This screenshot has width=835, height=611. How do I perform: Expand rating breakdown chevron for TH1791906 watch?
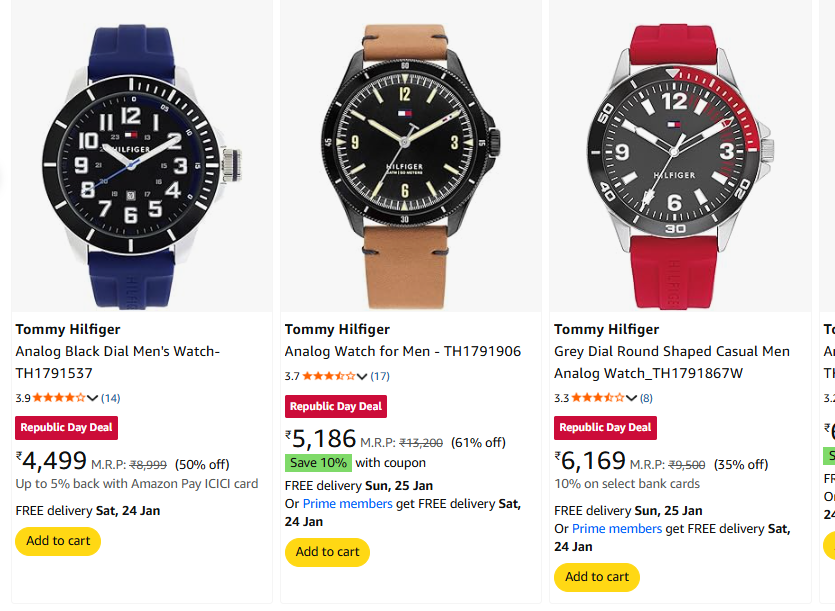click(x=363, y=377)
